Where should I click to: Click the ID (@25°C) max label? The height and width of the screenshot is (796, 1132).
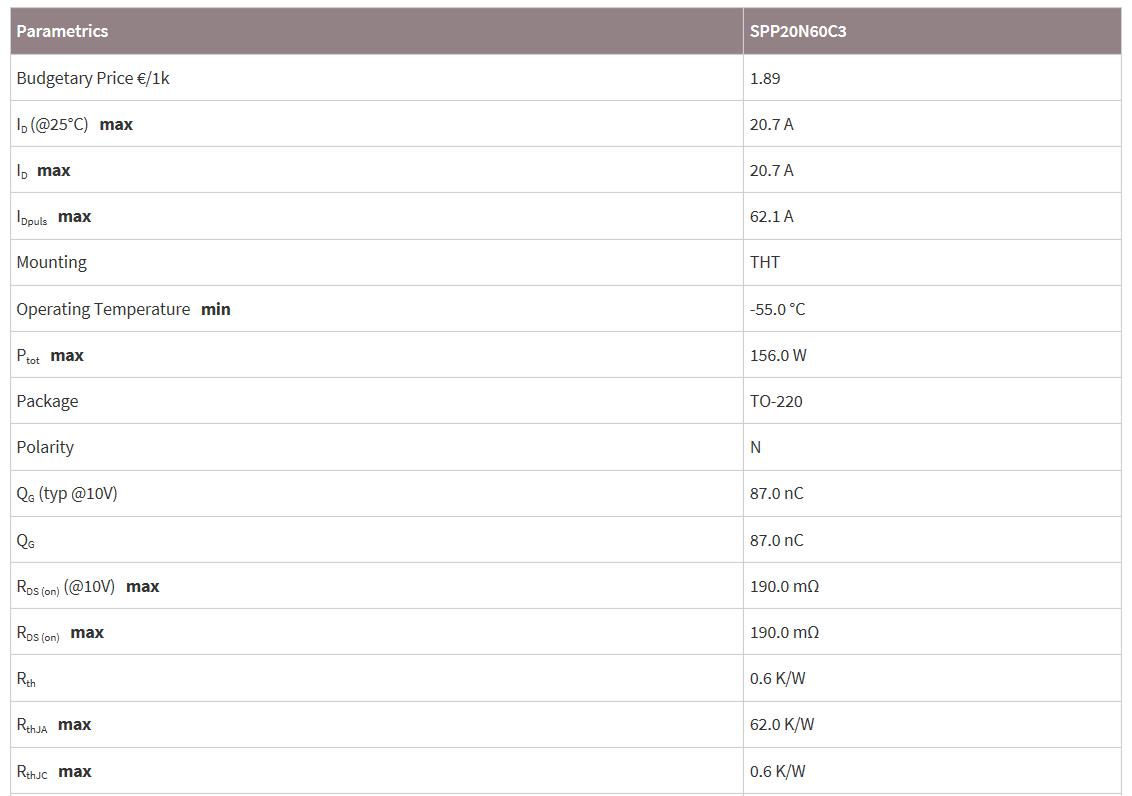[x=75, y=125]
